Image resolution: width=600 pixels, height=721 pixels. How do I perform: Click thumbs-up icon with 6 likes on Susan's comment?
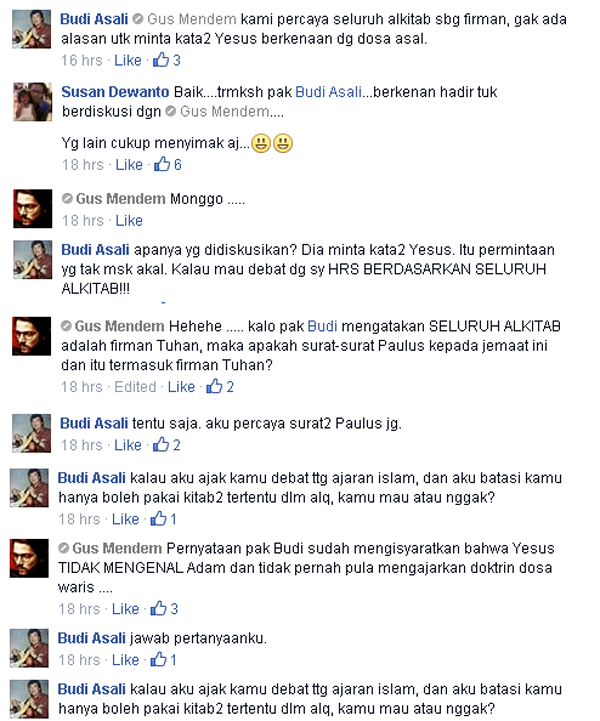[162, 164]
